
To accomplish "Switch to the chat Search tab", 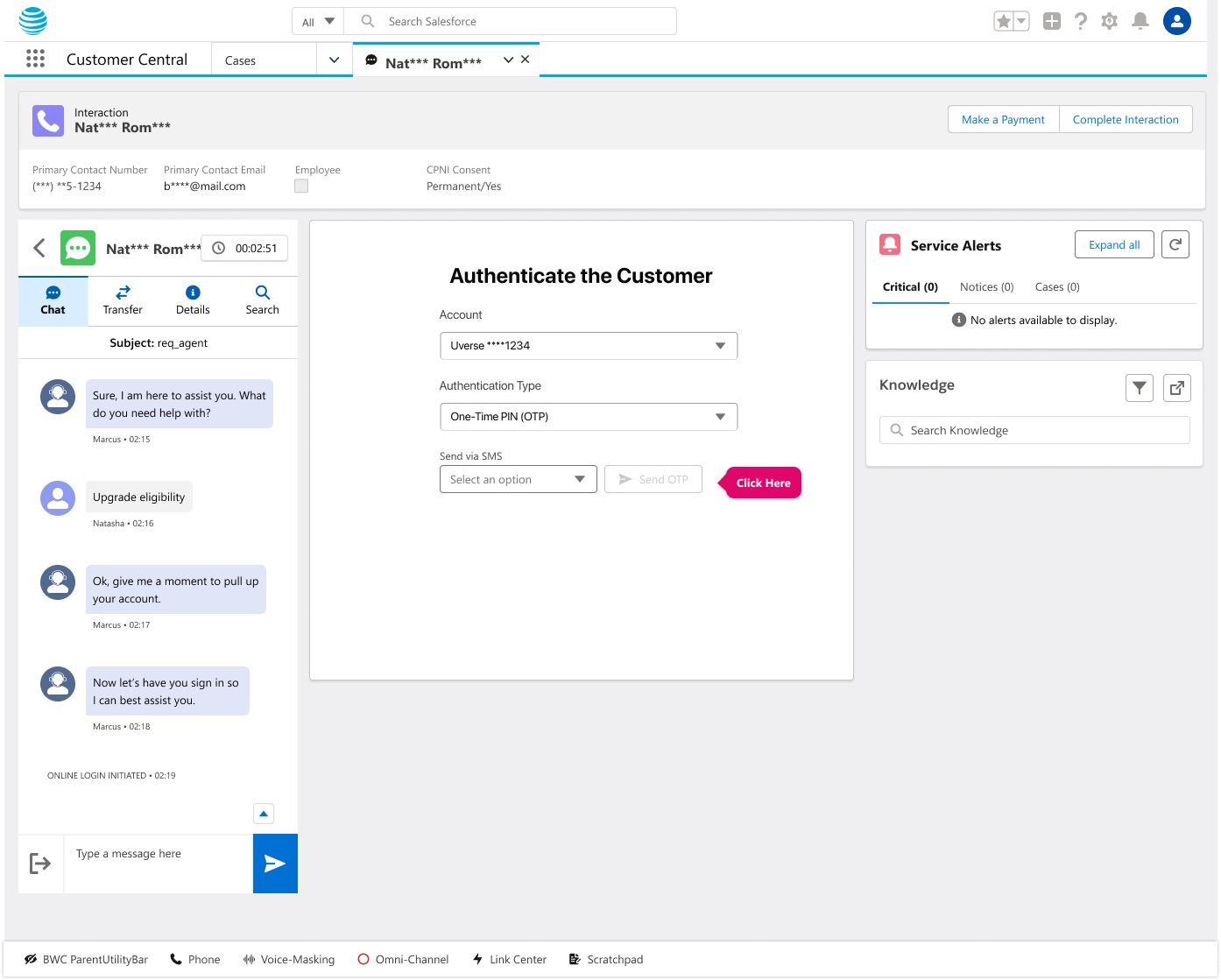I will (x=262, y=300).
